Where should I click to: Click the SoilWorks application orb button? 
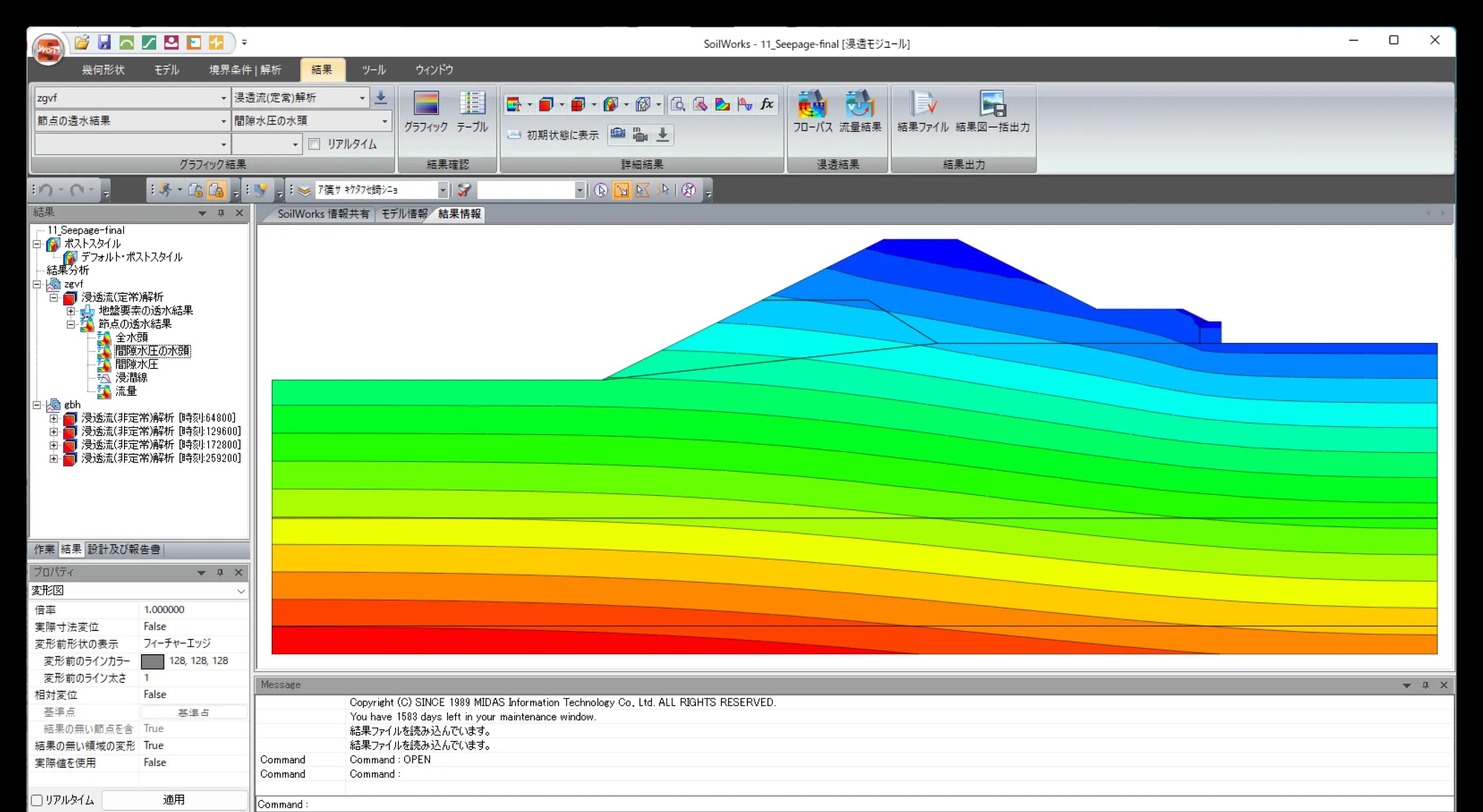(x=48, y=49)
